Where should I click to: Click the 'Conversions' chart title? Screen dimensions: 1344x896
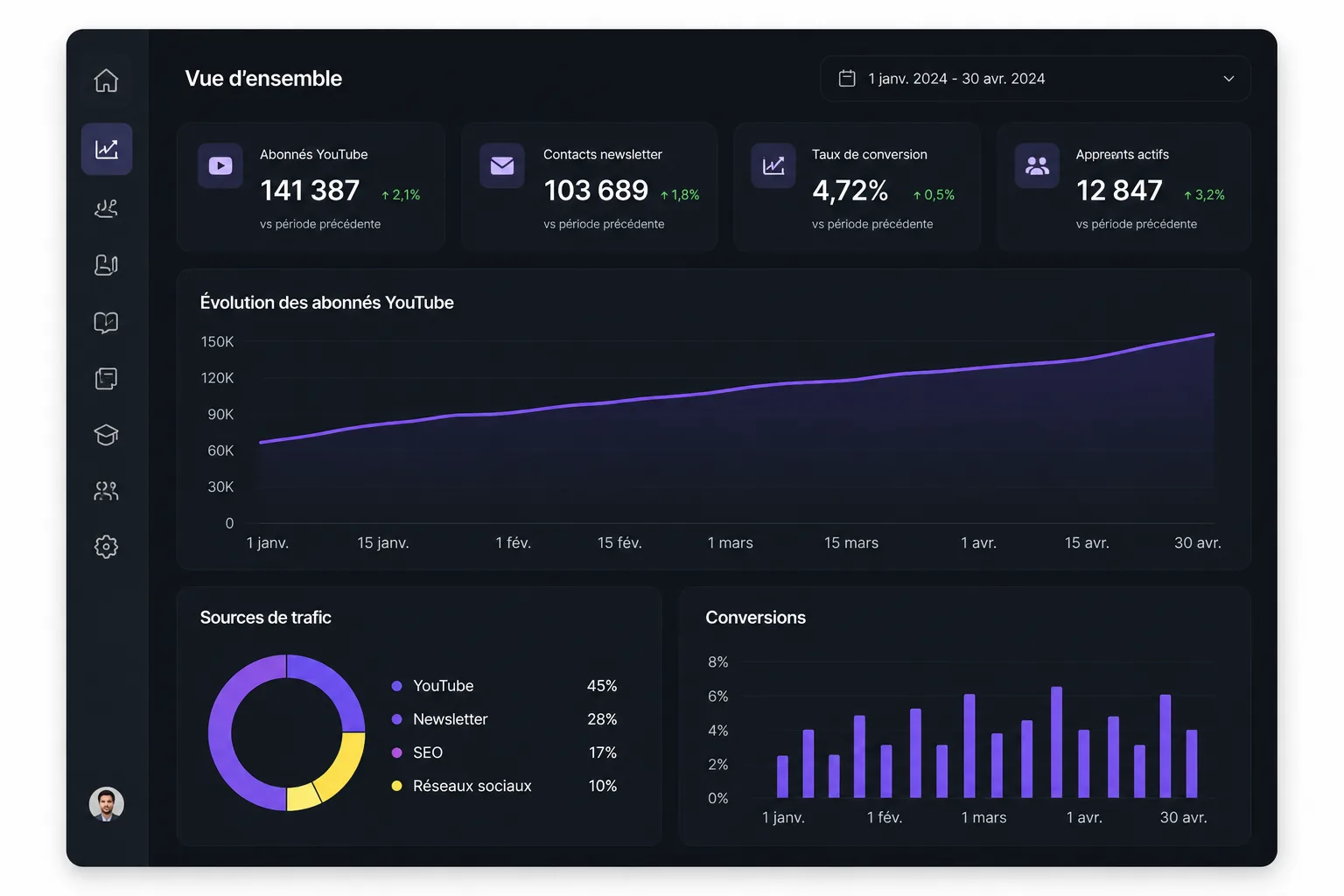coord(755,618)
